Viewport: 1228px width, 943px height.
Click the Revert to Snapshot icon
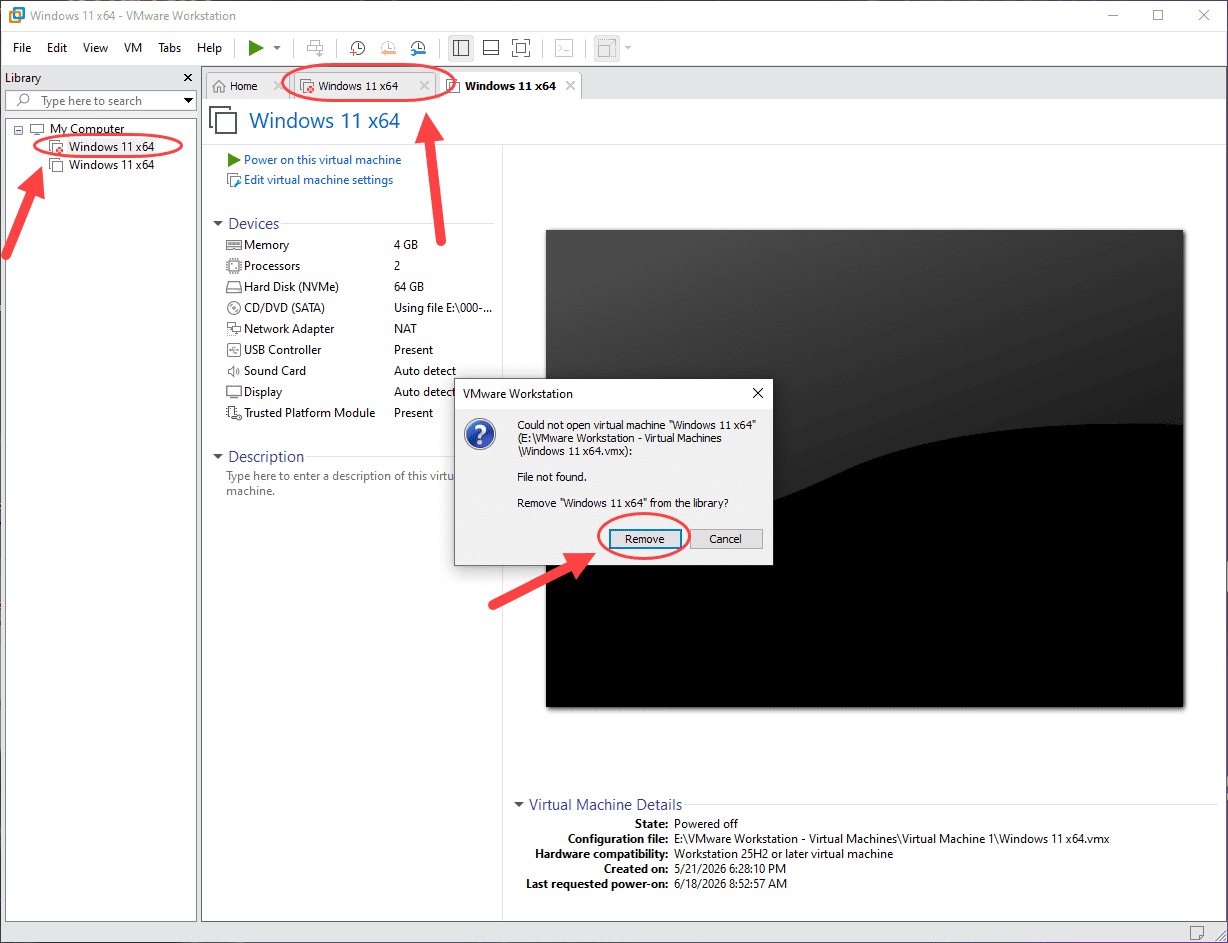(388, 48)
